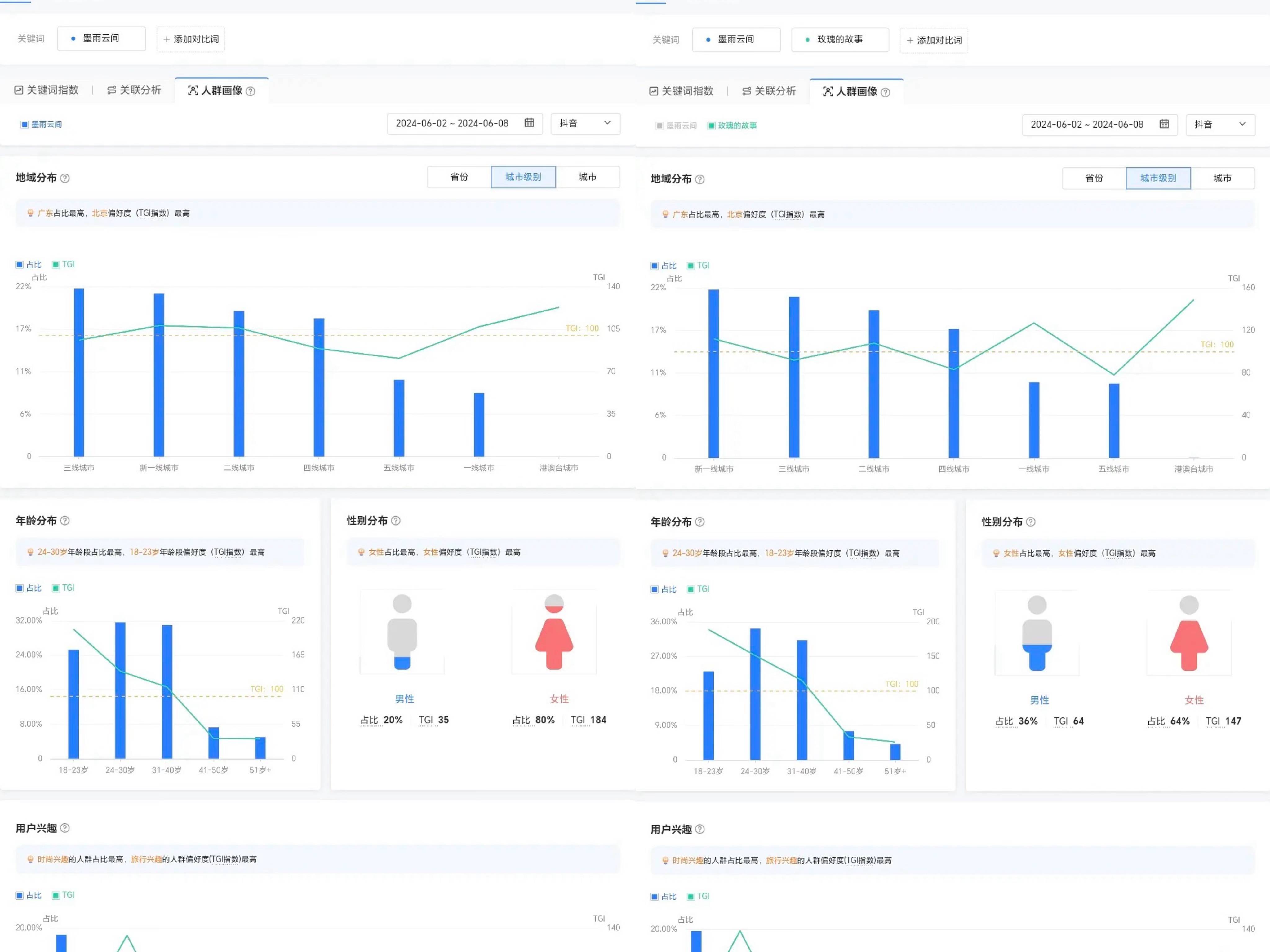
Task: Toggle 墨雨云间 series checkbox in right panel
Action: [x=660, y=126]
